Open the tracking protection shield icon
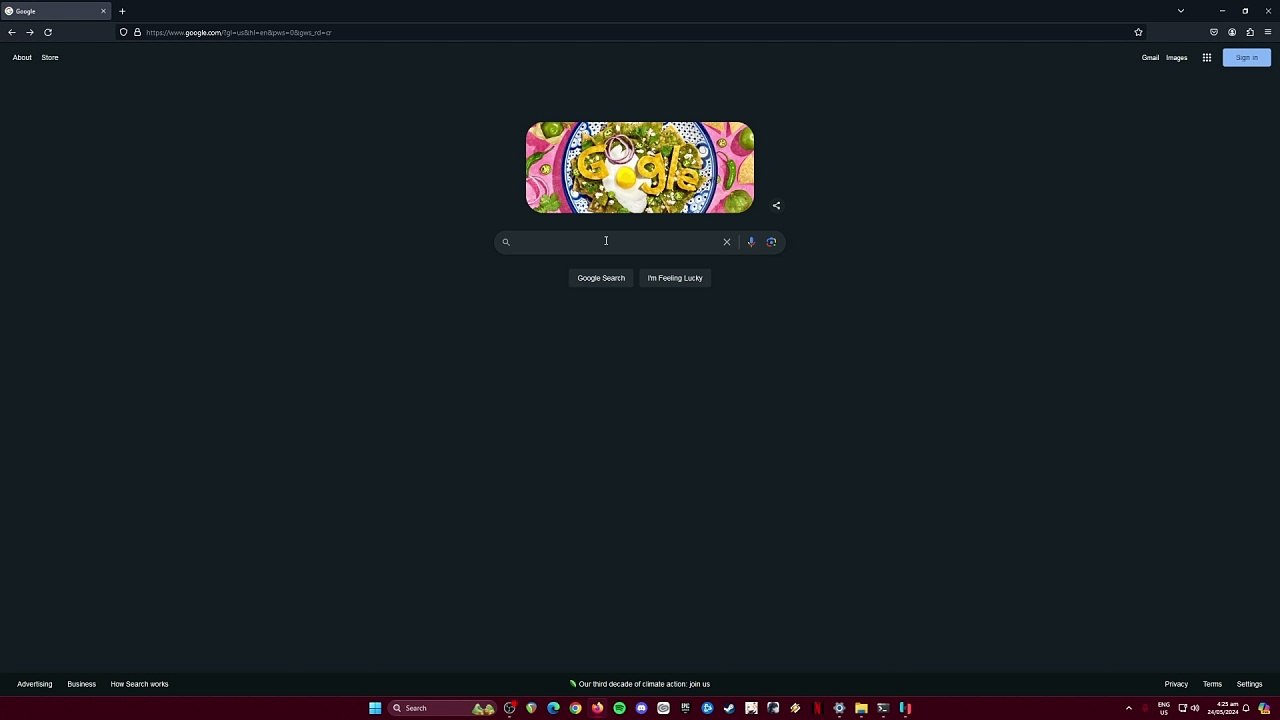Screen dimensions: 1280x720 point(124,32)
